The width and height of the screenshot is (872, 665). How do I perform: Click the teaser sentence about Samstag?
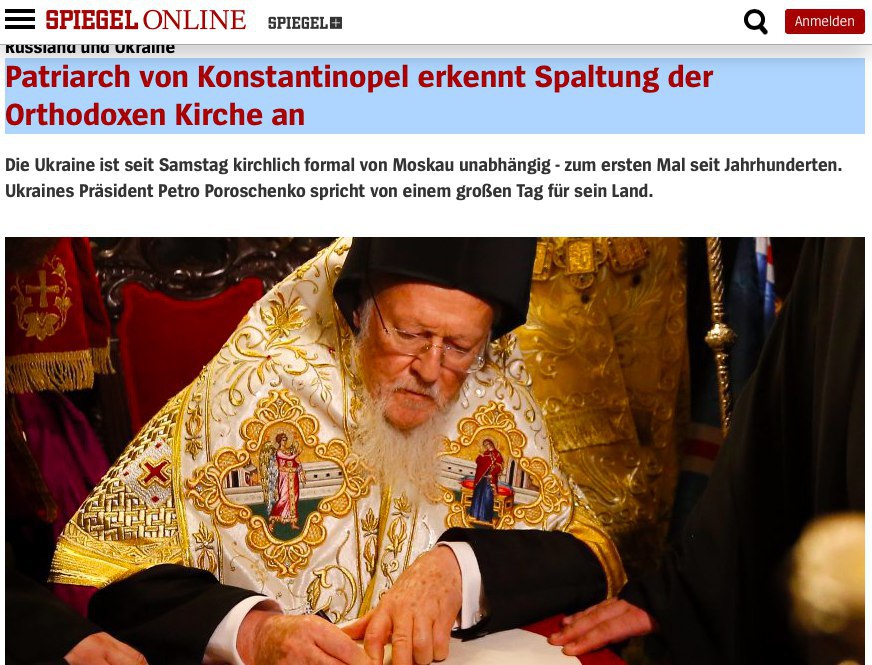[424, 165]
